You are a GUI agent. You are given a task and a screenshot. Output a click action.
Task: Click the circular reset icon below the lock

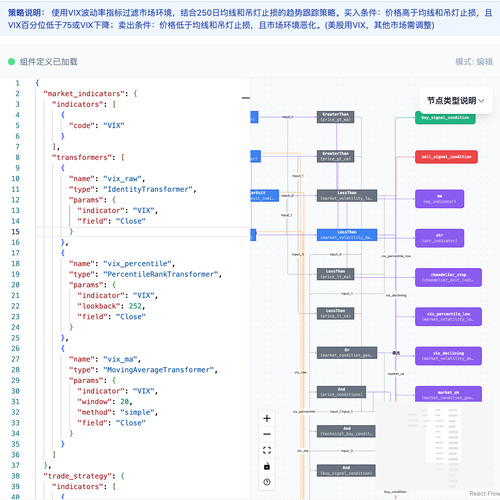[x=267, y=482]
